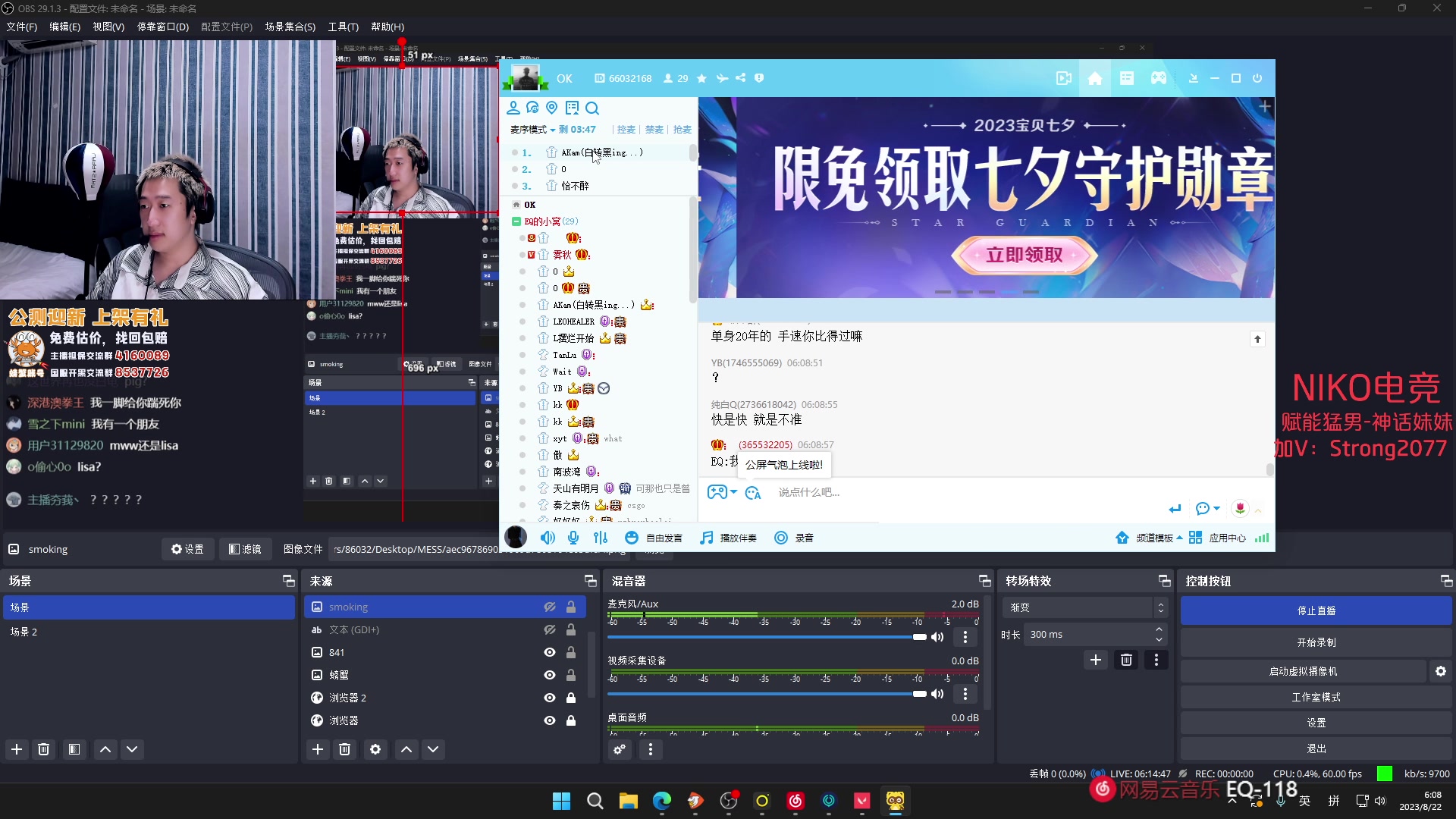1456x819 pixels.
Task: Hide the 浏览器 2 source
Action: click(x=550, y=698)
